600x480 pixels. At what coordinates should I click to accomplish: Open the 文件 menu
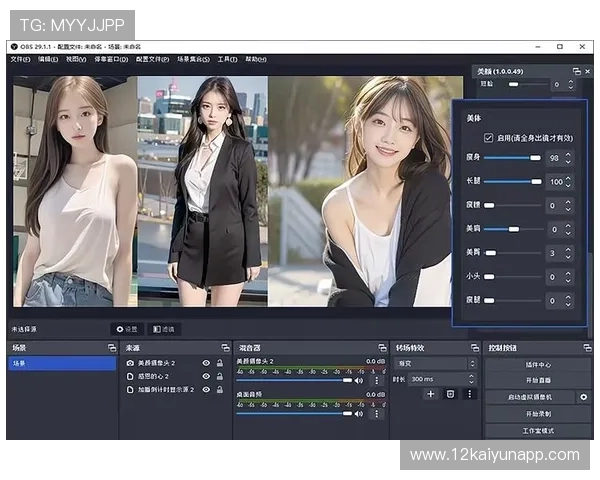(20, 59)
